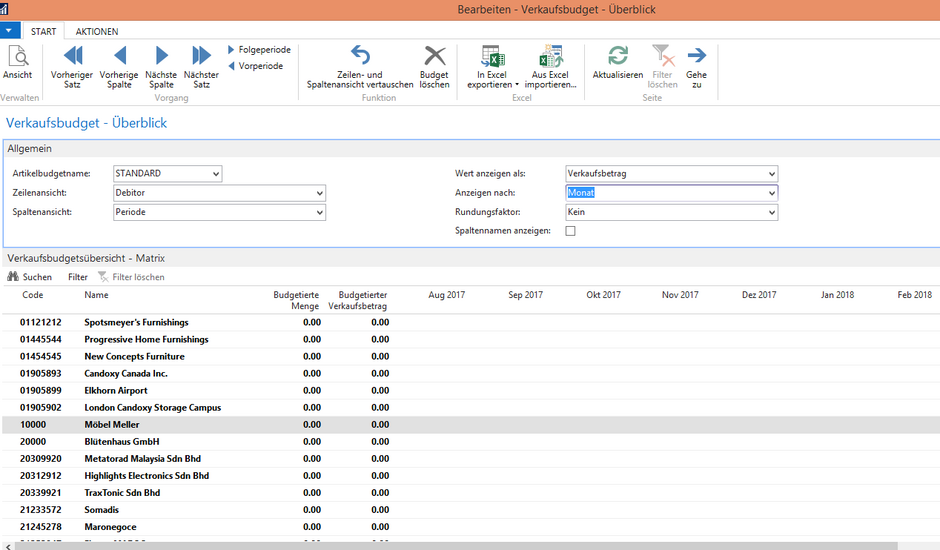The height and width of the screenshot is (550, 940).
Task: Refresh with Aktualisieren
Action: click(618, 62)
